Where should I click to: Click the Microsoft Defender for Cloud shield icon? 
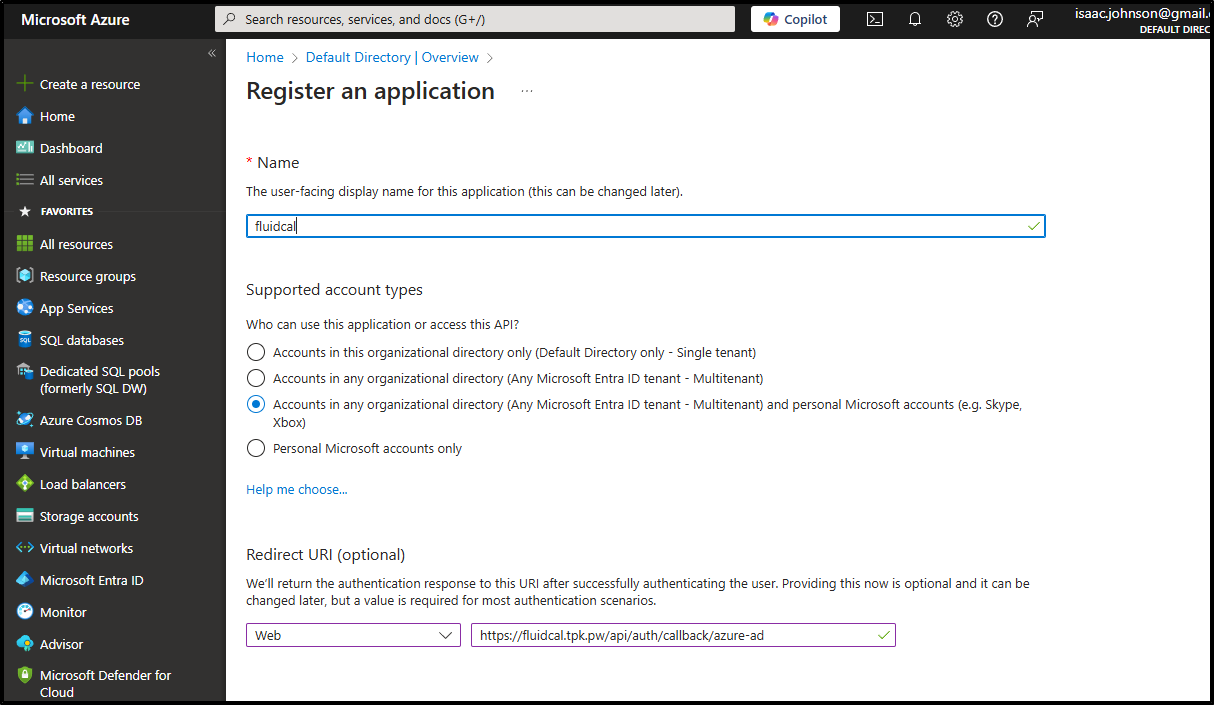coord(25,676)
